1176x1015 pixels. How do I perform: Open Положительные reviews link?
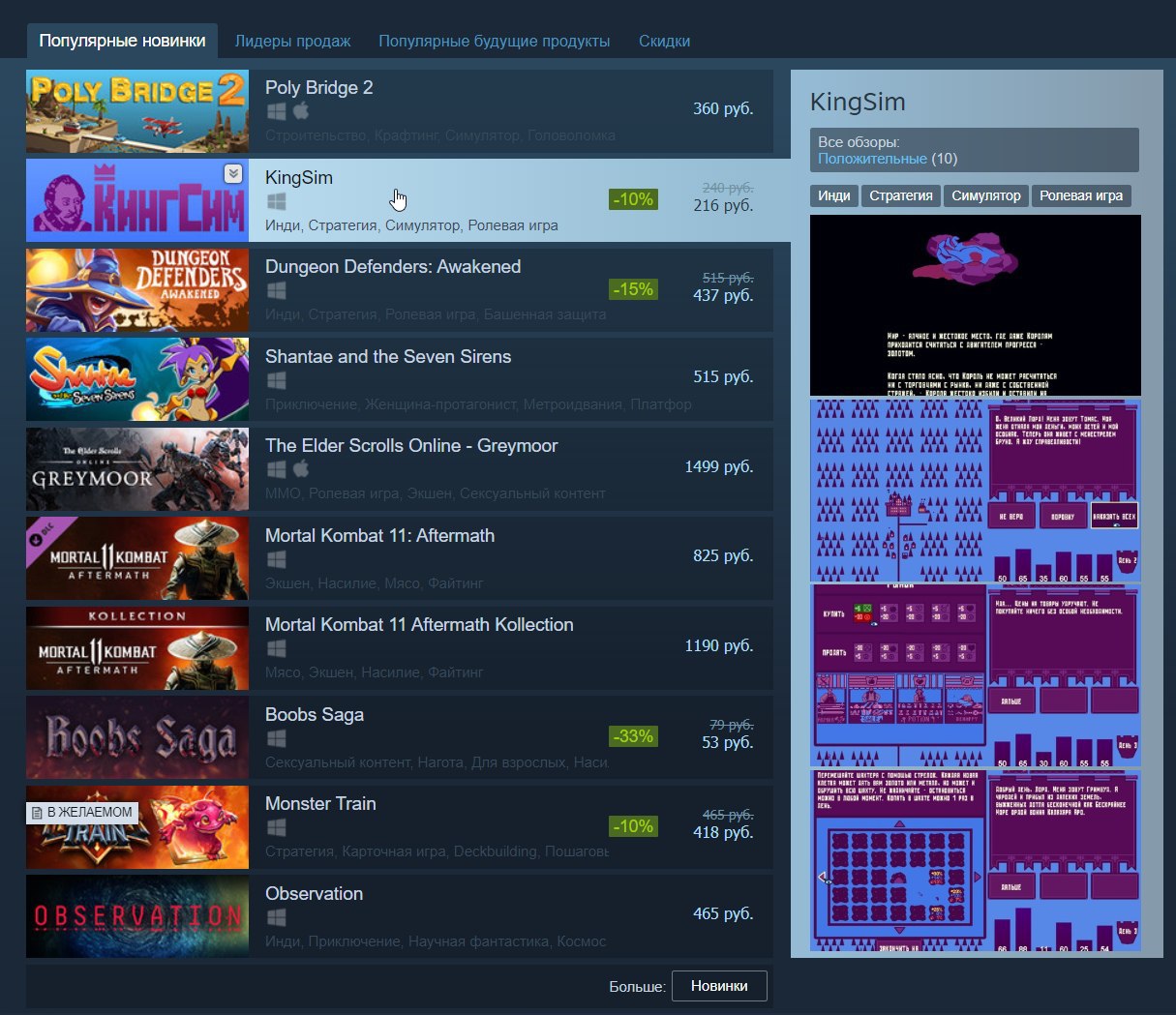click(872, 158)
